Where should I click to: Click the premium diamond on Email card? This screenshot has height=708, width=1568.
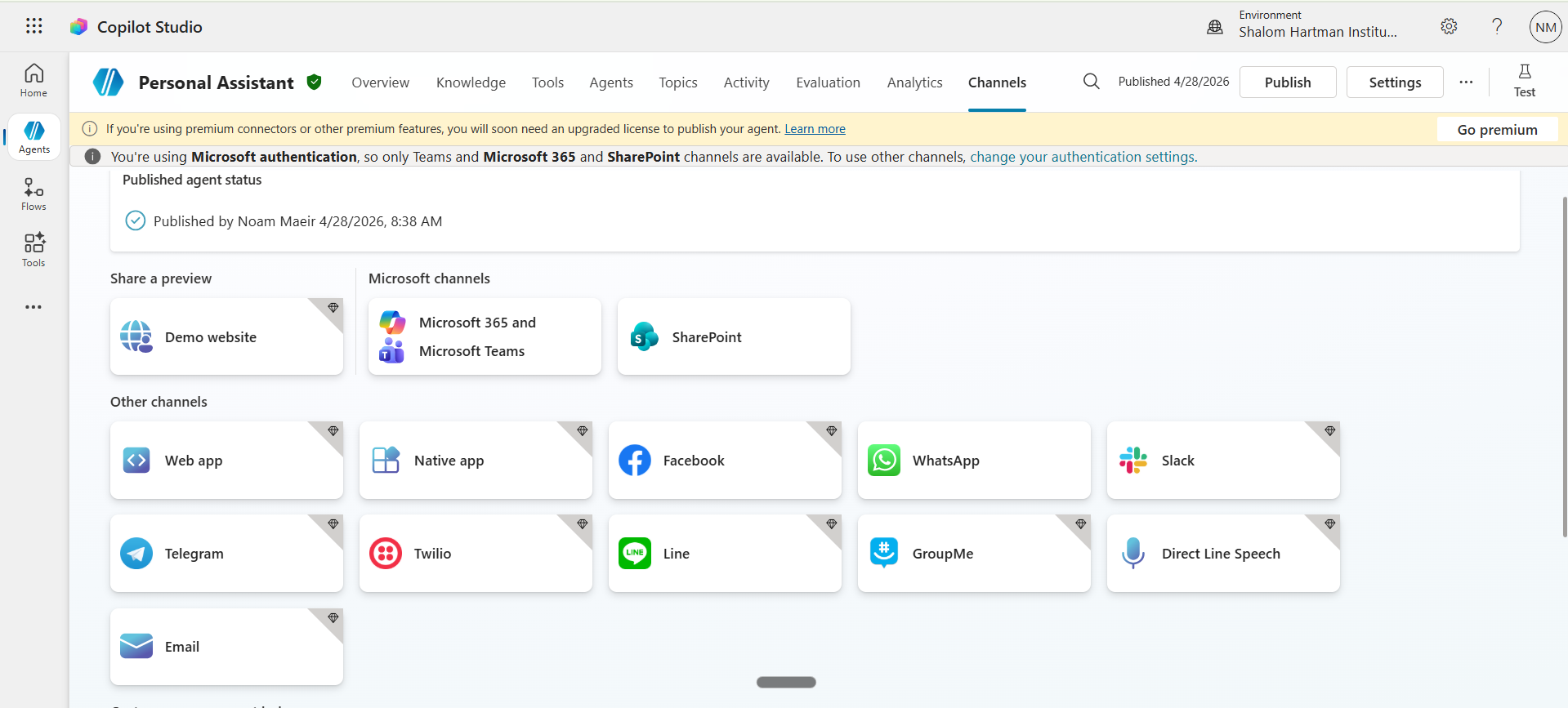pos(333,618)
